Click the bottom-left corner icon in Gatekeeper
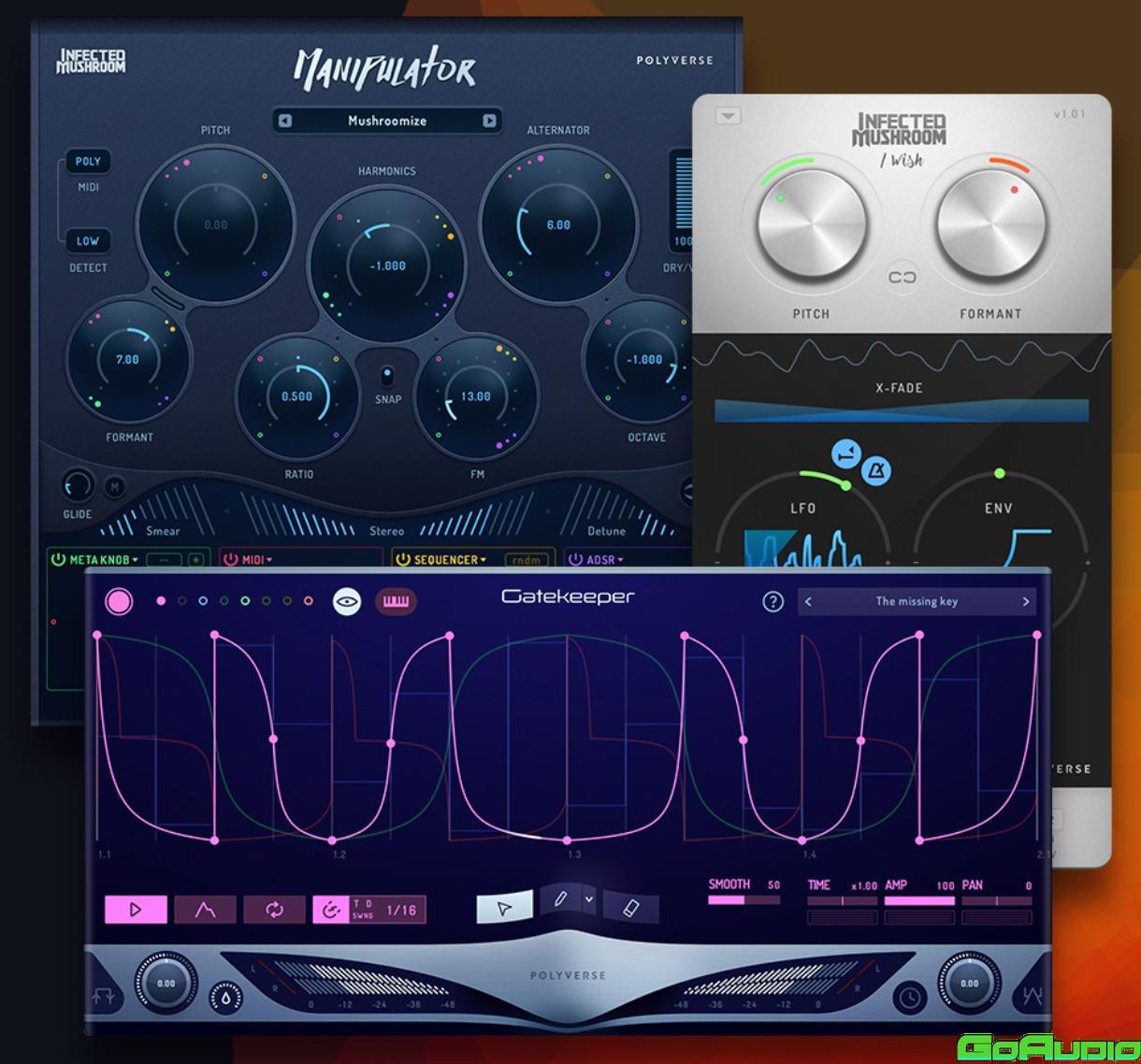Viewport: 1141px width, 1064px height. click(x=103, y=997)
